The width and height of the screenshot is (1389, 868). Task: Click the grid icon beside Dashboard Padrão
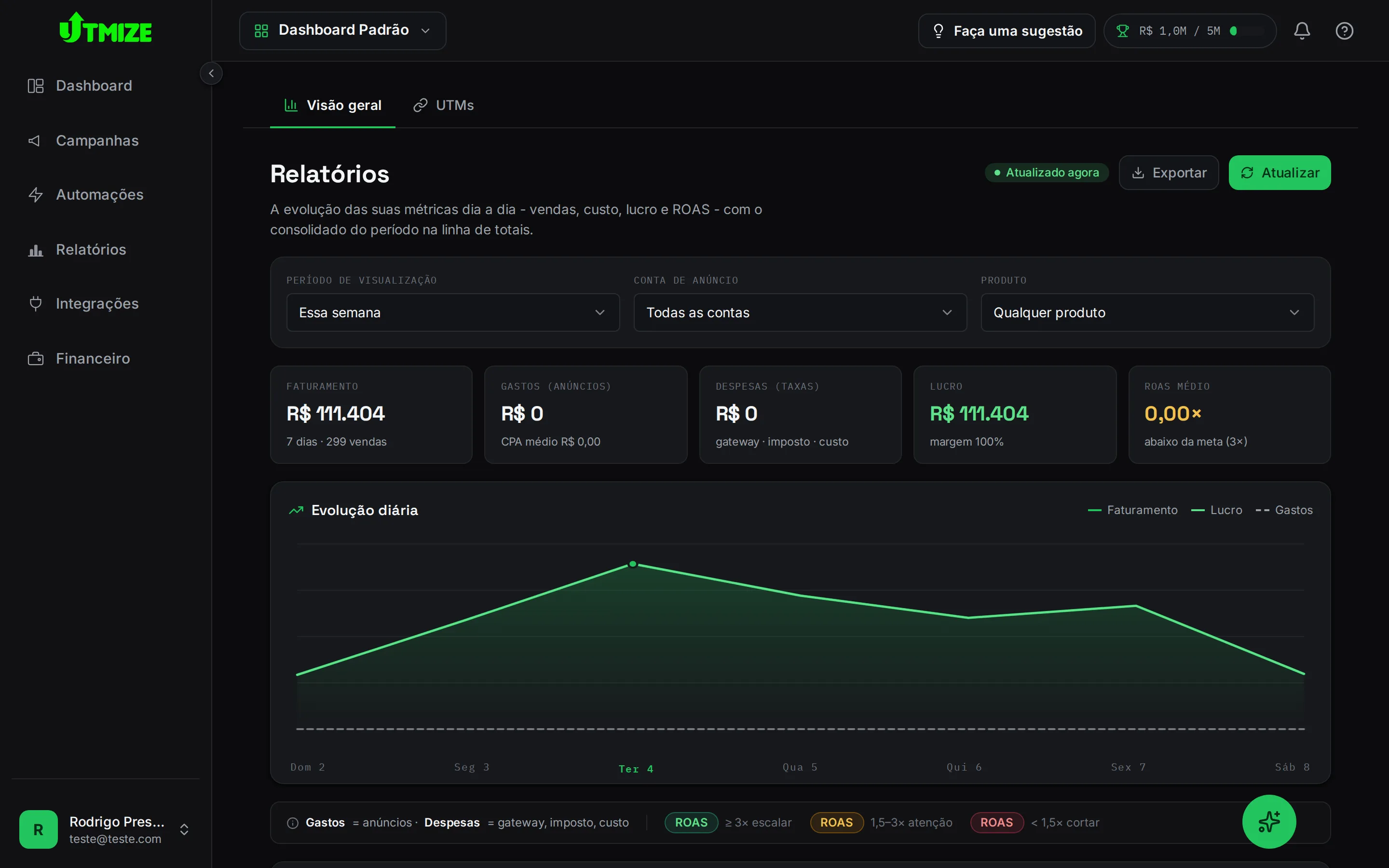[262, 30]
